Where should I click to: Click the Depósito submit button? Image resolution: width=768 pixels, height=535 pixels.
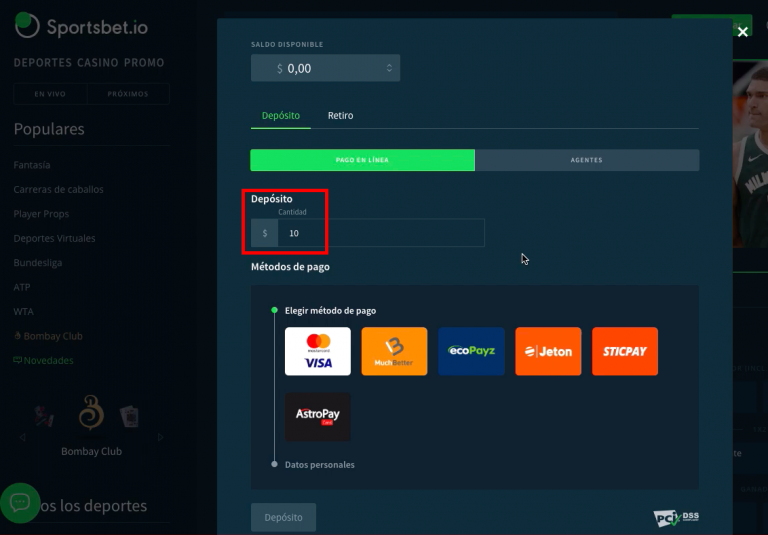[x=283, y=517]
